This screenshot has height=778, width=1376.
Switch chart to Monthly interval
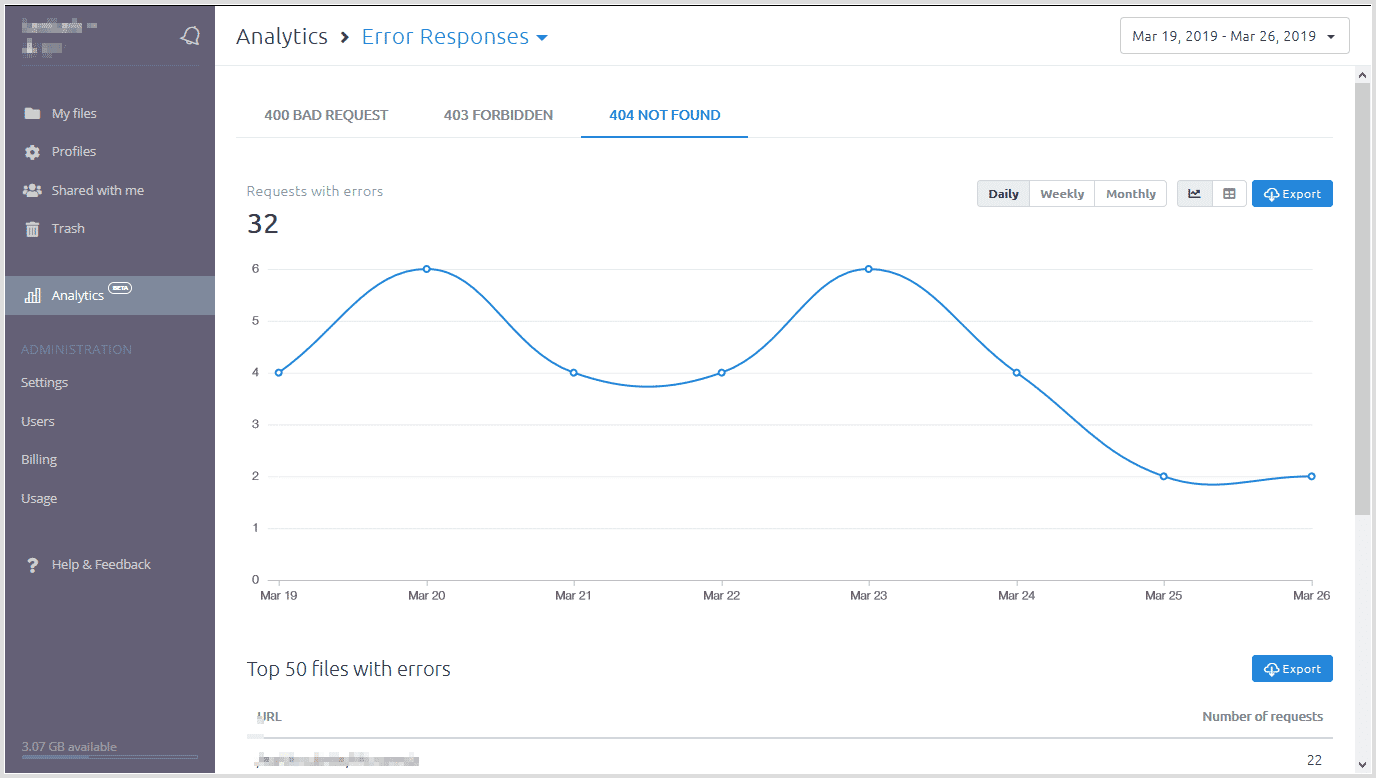click(1130, 194)
